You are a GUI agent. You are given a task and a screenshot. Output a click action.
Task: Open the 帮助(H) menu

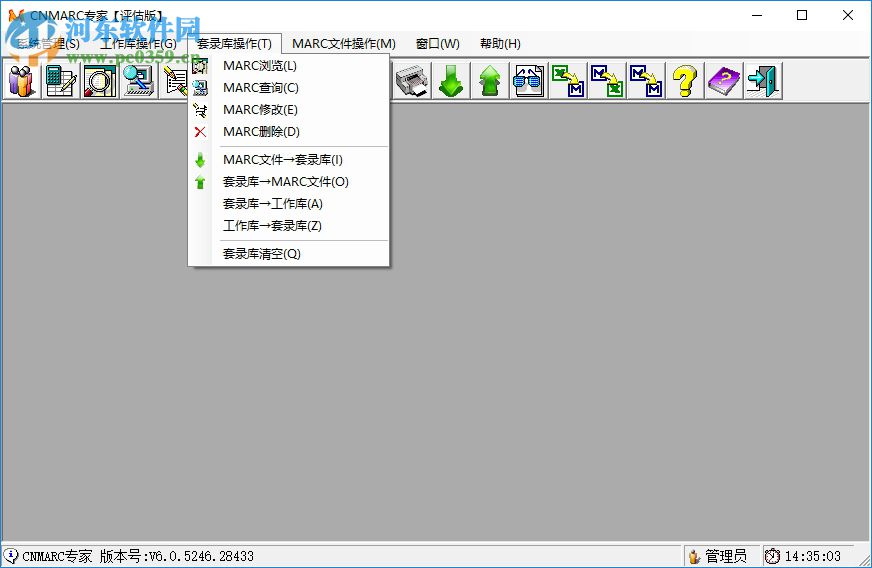(x=500, y=43)
